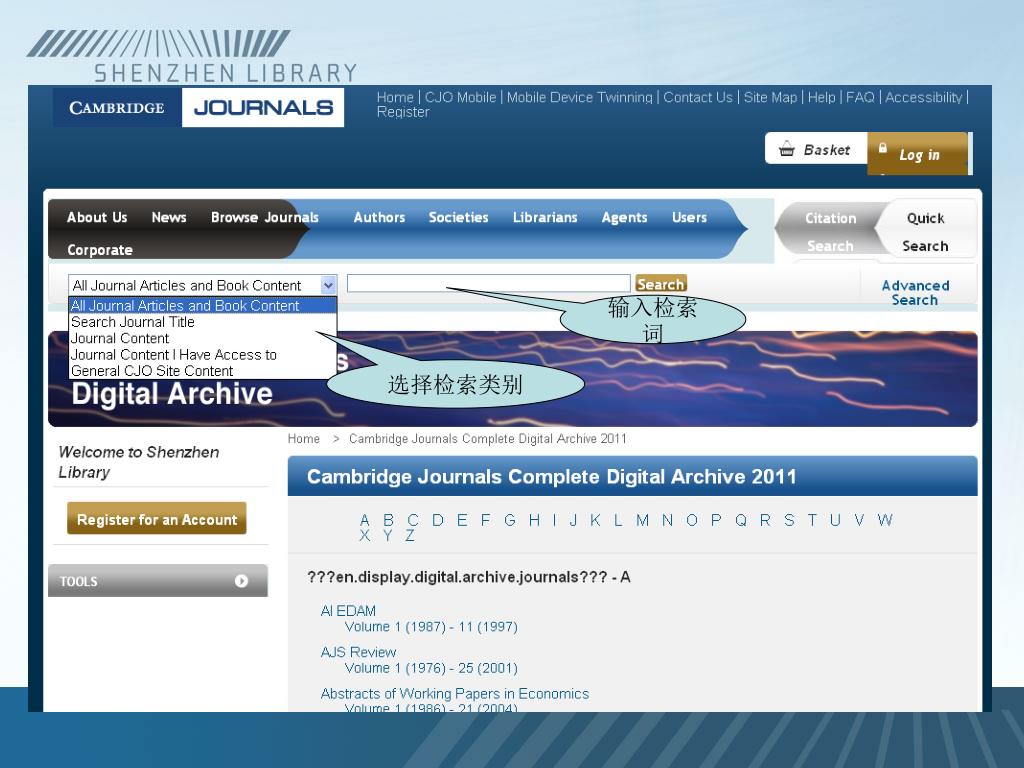The width and height of the screenshot is (1024, 768).
Task: Open AJS Review Volume 1 (1976) - 25 (2001)
Action: [x=431, y=668]
